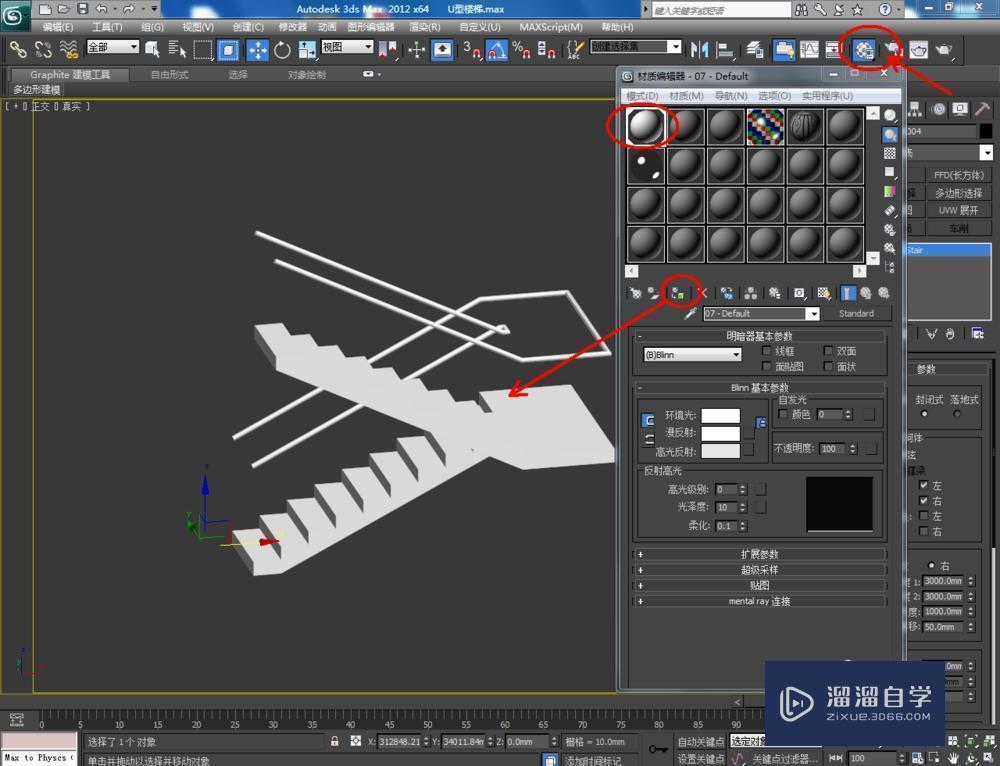The height and width of the screenshot is (766, 1000).
Task: Enable the 线框 (Wire) checkbox
Action: tap(768, 351)
